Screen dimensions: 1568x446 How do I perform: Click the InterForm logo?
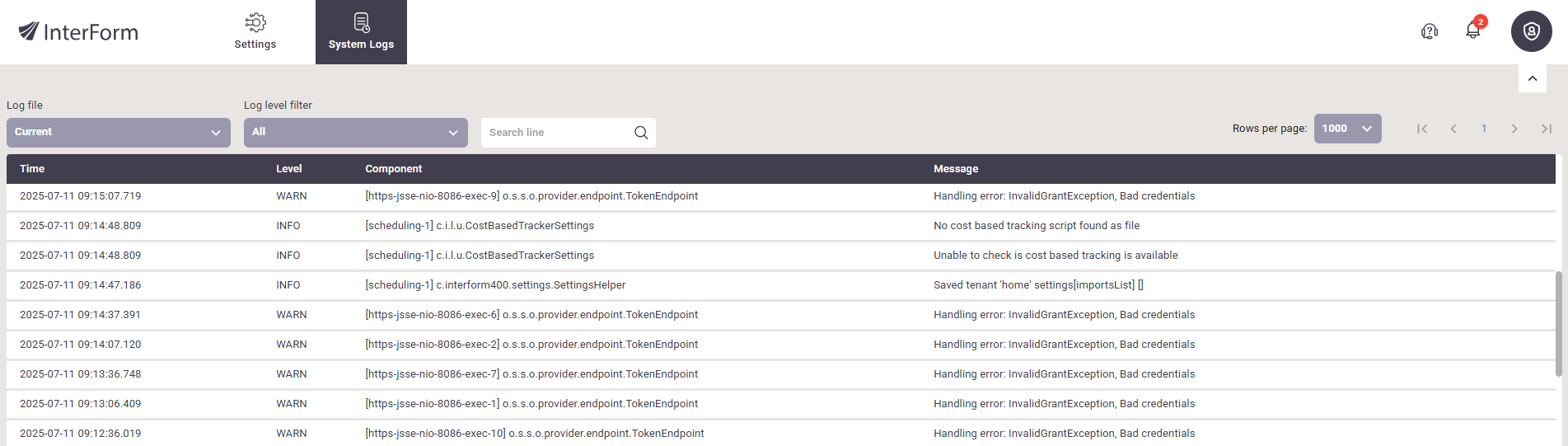point(78,31)
